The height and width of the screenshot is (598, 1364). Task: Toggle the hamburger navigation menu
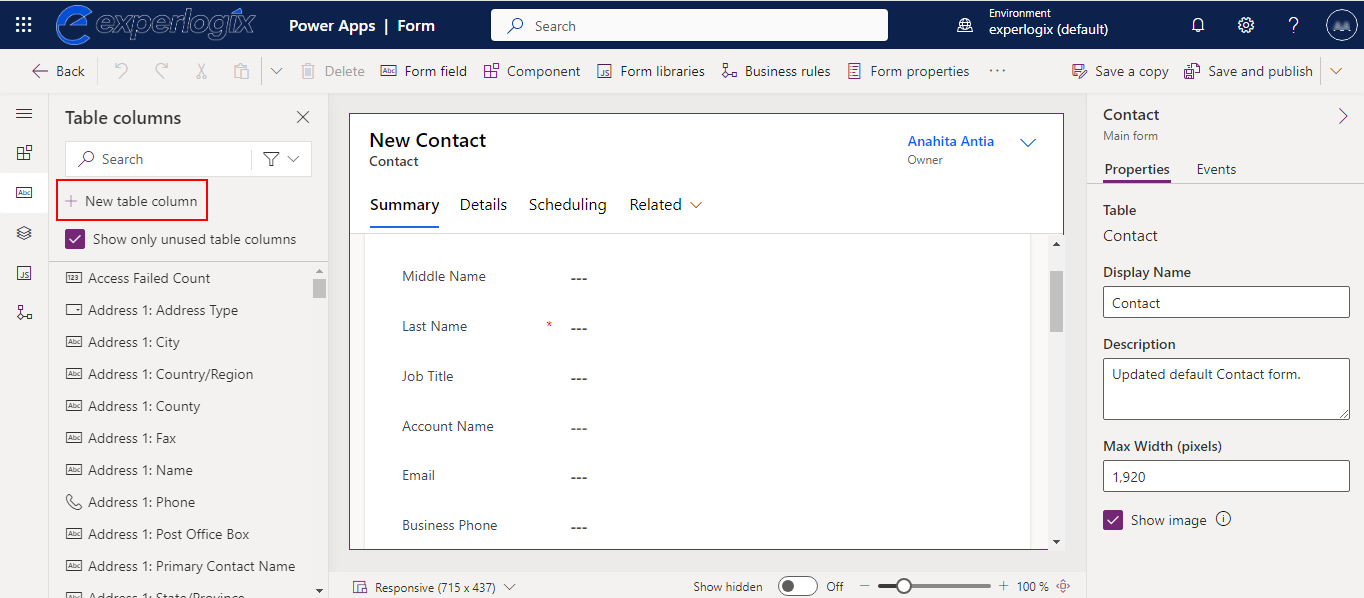point(24,114)
